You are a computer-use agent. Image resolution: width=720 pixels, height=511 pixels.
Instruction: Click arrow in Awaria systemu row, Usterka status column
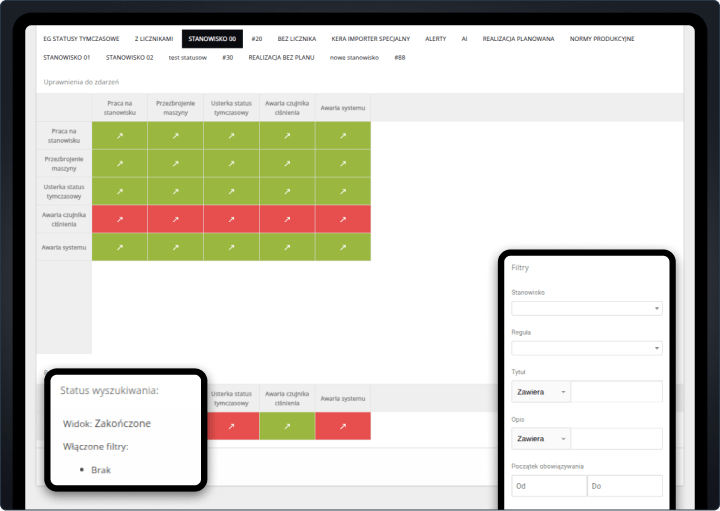point(231,246)
